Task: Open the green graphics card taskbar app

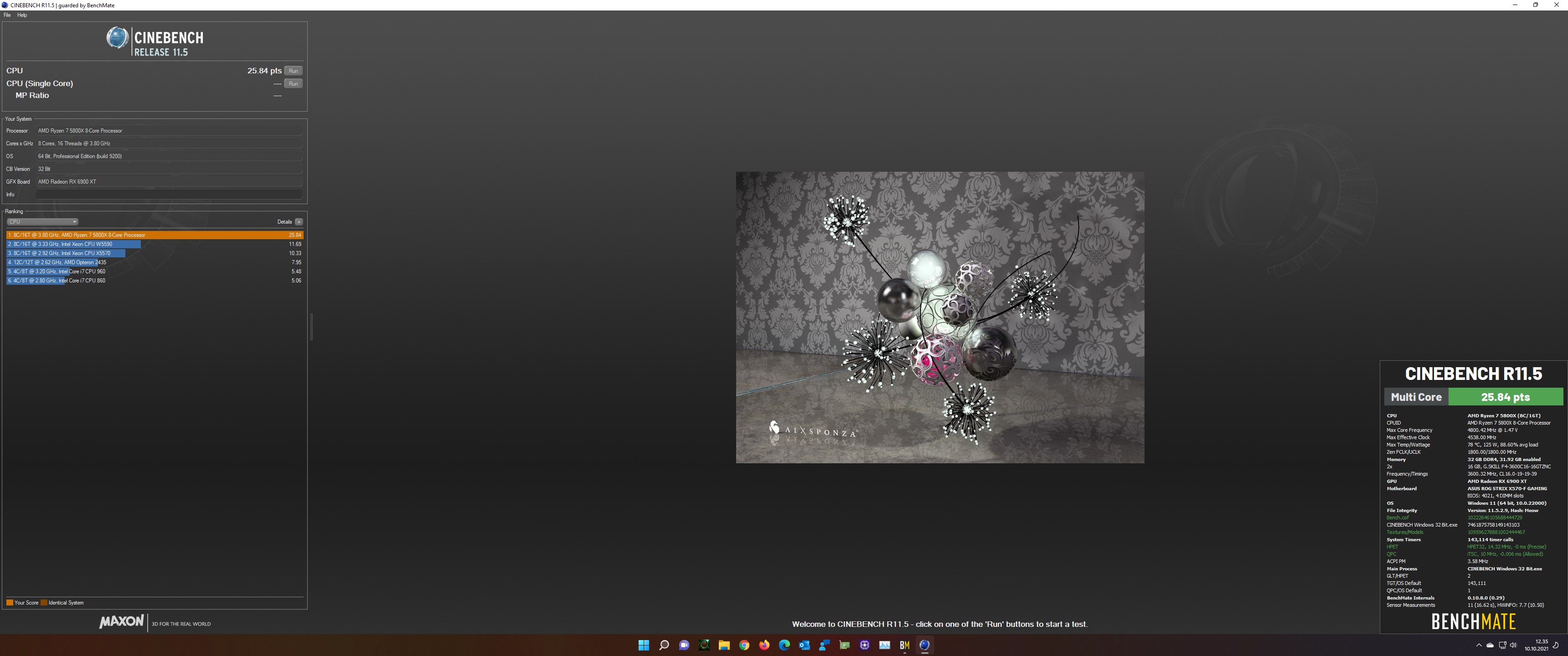Action: coord(844,645)
